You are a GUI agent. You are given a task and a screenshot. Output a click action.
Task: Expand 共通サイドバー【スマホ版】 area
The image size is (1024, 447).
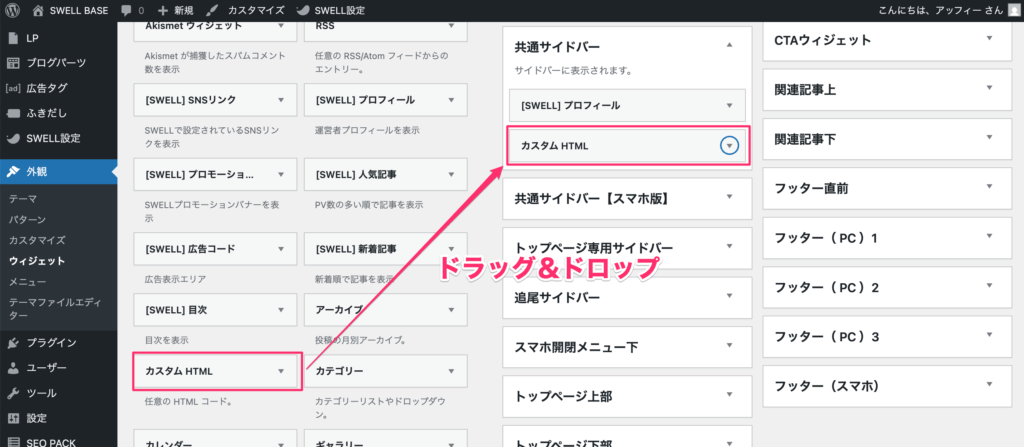729,196
